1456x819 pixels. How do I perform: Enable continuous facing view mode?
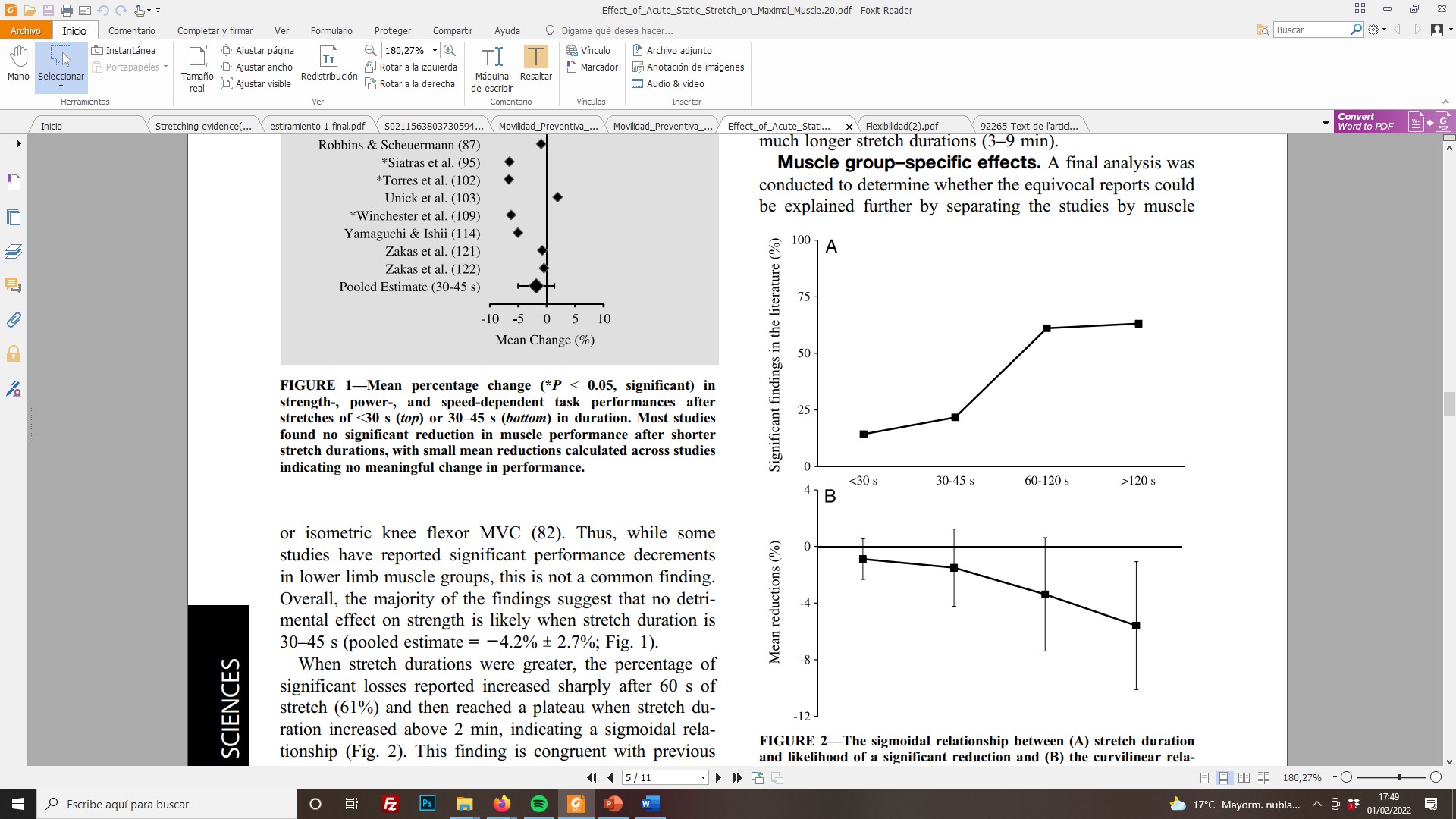coord(1263,777)
